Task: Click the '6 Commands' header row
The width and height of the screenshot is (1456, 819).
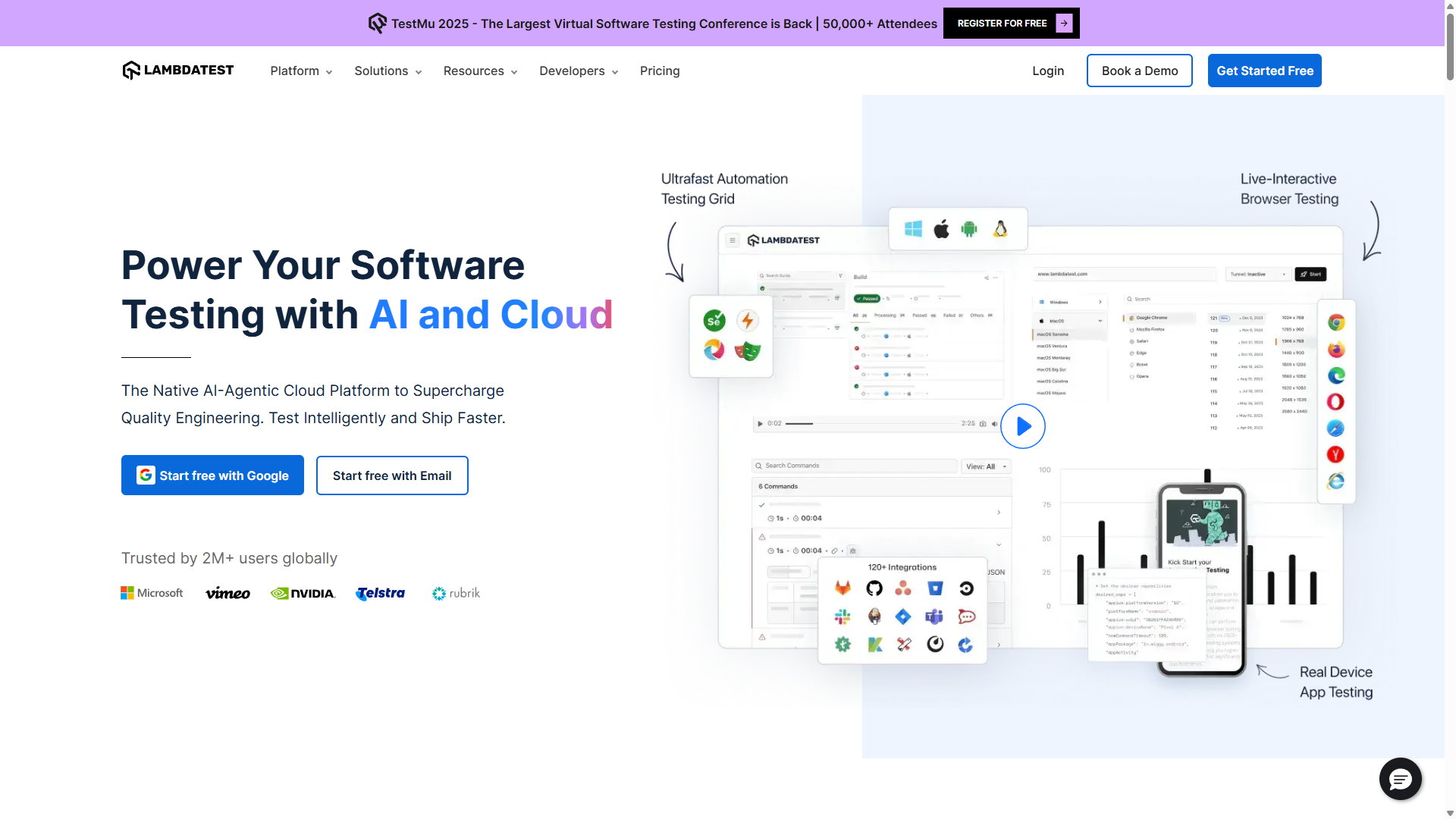Action: pyautogui.click(x=880, y=487)
